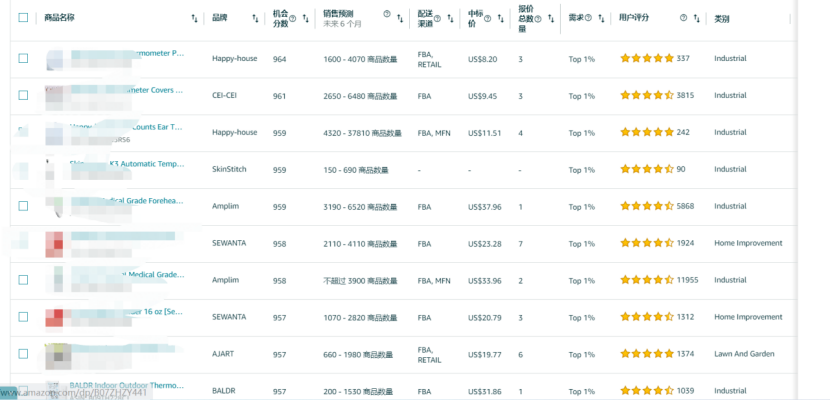Click 5868 rating stars in Amplim row
Viewport: 830px width, 400px height.
tap(646, 206)
